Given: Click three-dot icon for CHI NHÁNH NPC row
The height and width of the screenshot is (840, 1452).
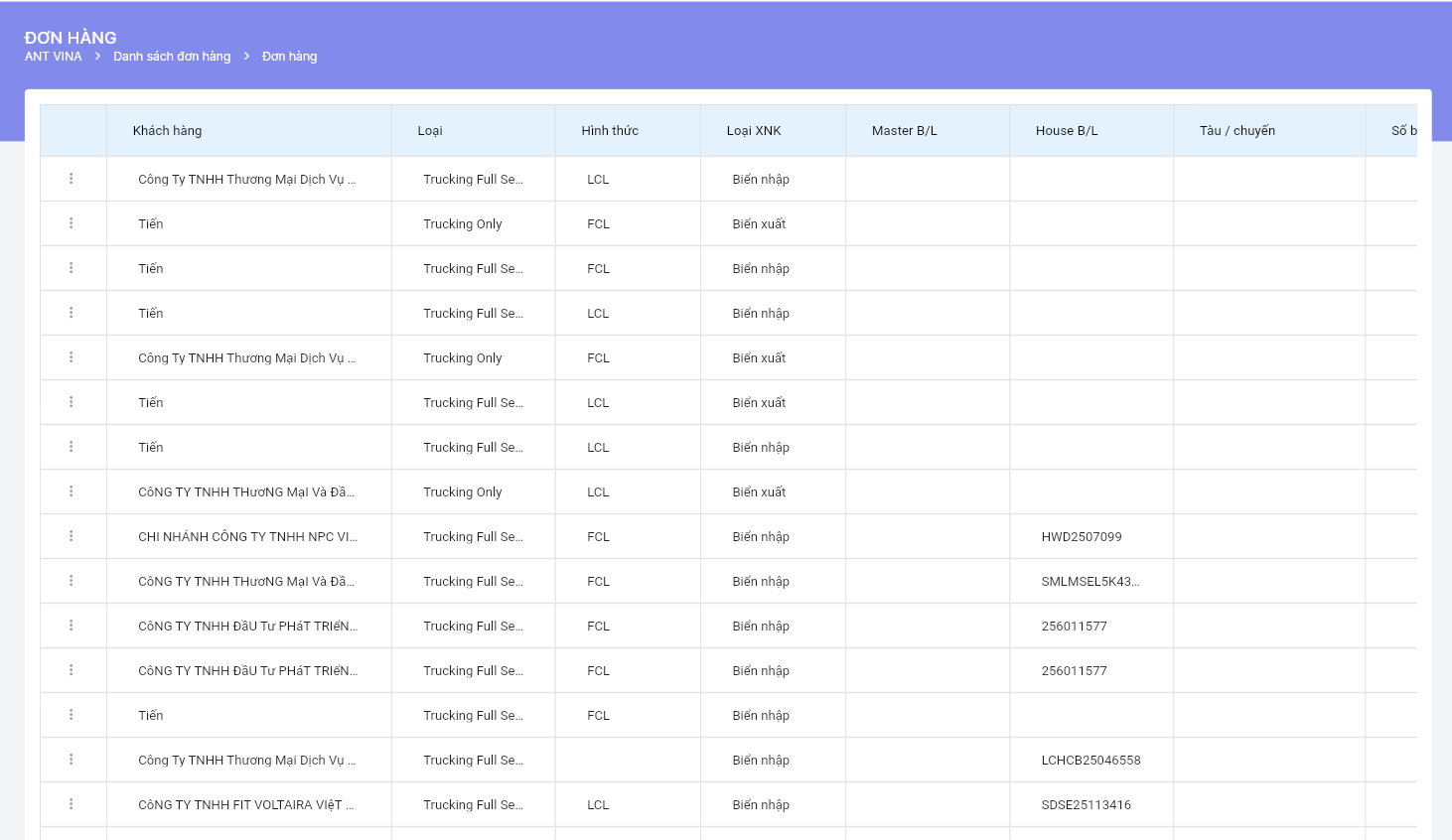Looking at the screenshot, I should coord(72,536).
